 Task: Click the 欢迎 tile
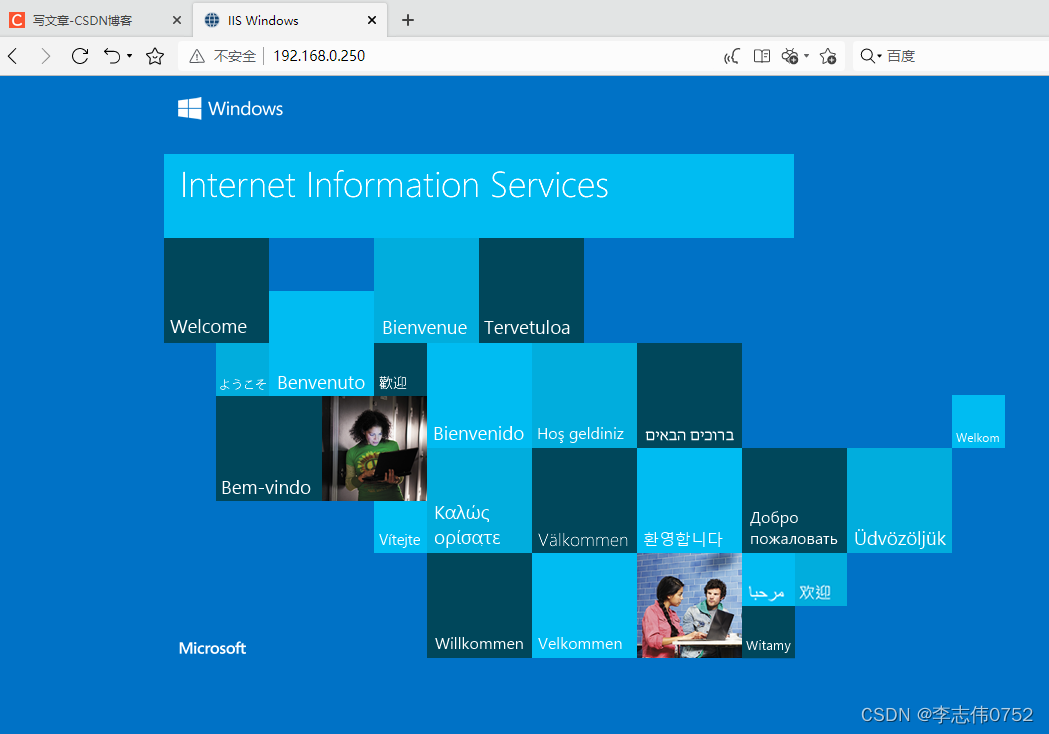tap(821, 579)
